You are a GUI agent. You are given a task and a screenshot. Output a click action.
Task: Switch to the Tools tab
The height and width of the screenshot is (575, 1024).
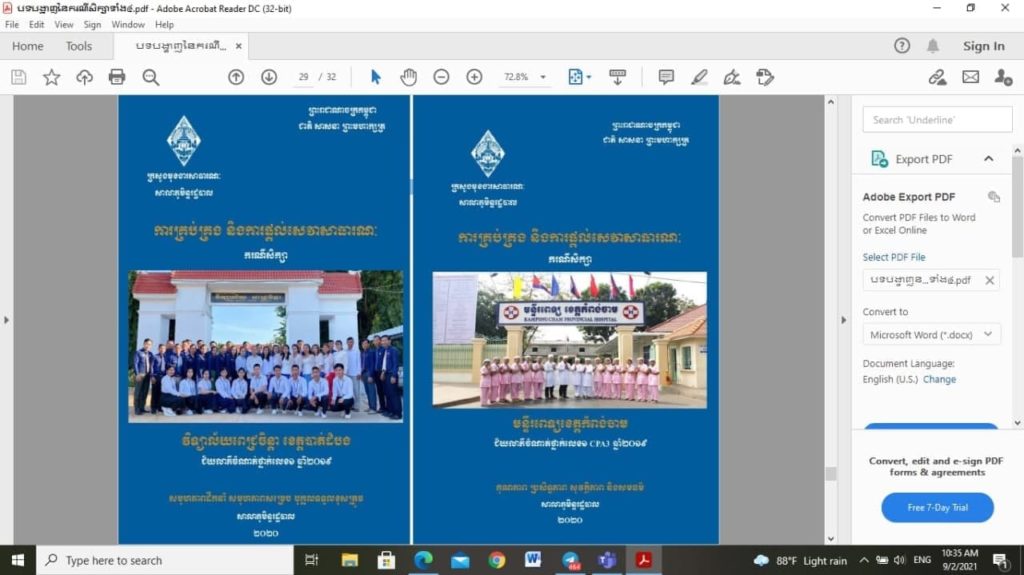(79, 46)
